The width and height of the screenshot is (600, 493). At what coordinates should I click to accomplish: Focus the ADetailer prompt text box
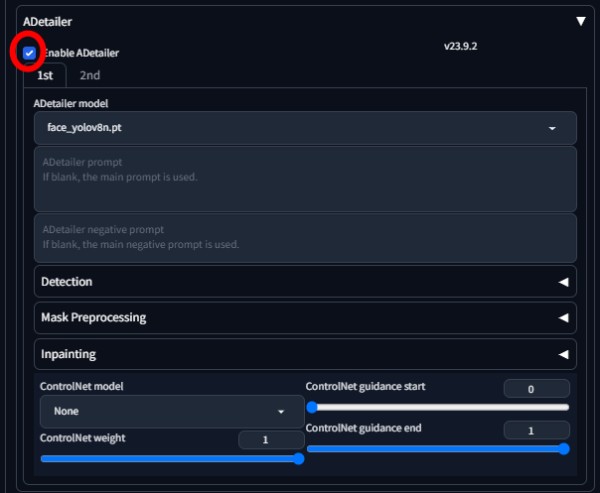[x=305, y=179]
